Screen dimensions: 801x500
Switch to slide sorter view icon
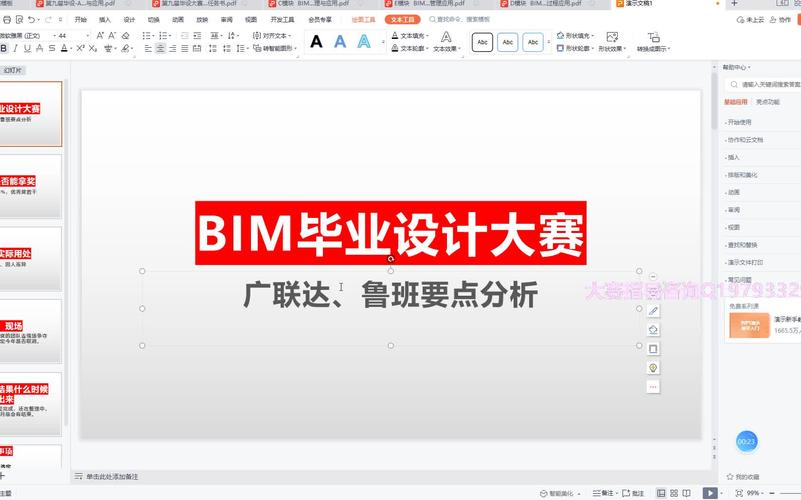pos(674,493)
